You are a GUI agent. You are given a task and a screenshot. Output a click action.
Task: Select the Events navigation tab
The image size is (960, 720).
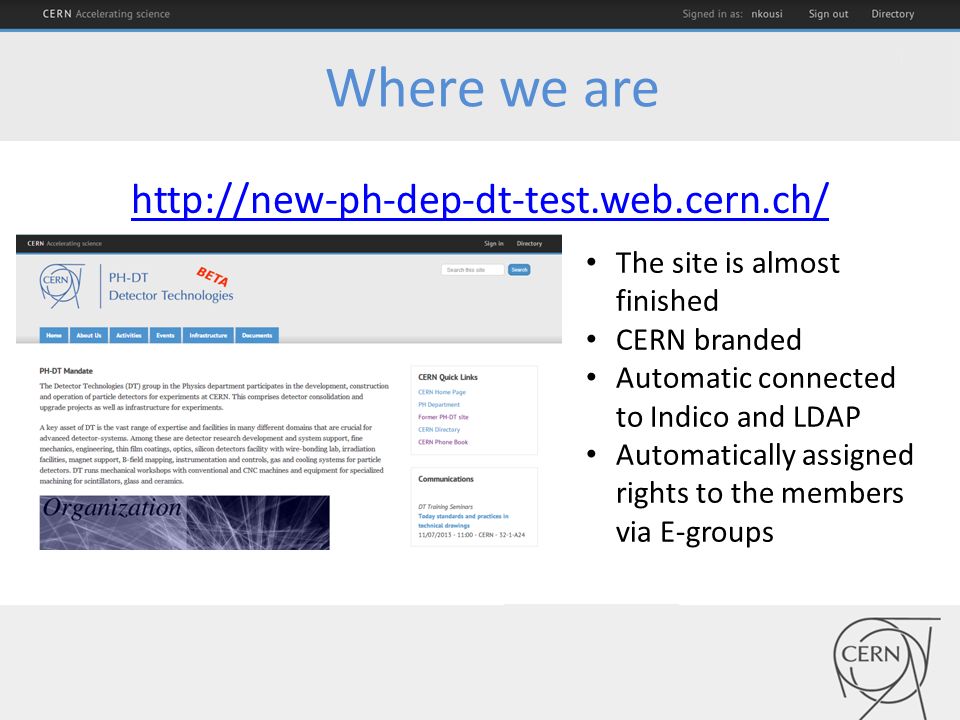(165, 335)
